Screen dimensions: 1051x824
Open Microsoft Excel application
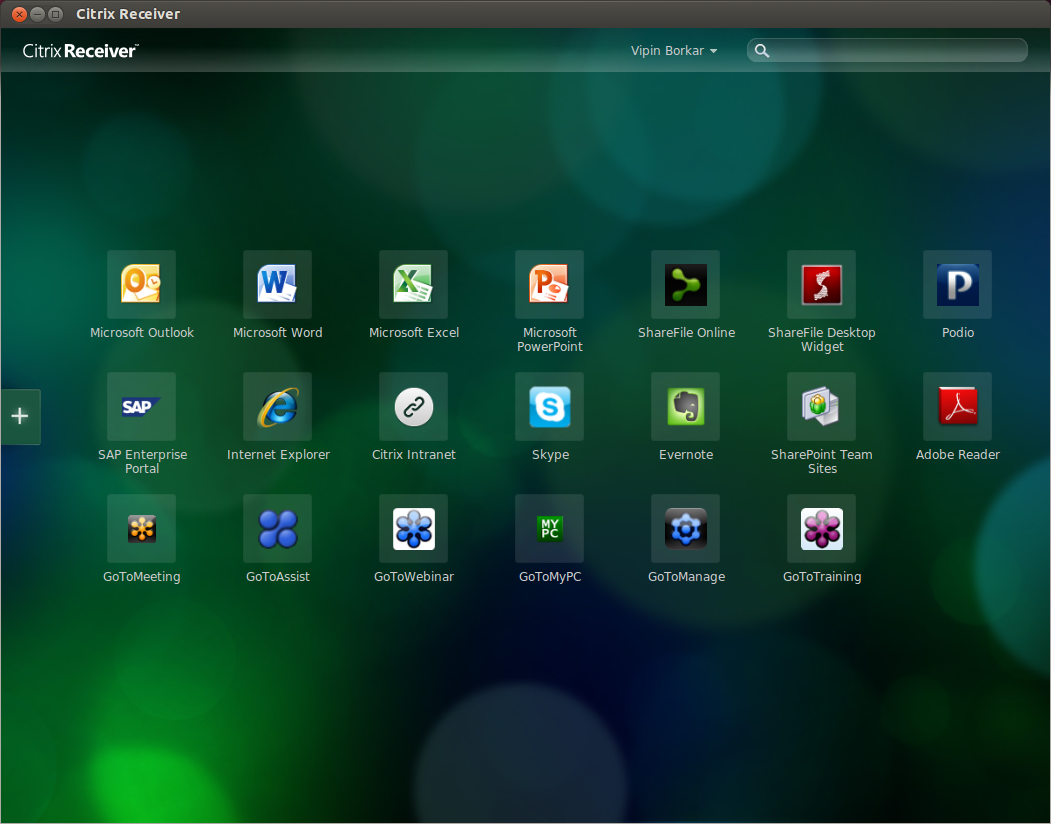[413, 285]
